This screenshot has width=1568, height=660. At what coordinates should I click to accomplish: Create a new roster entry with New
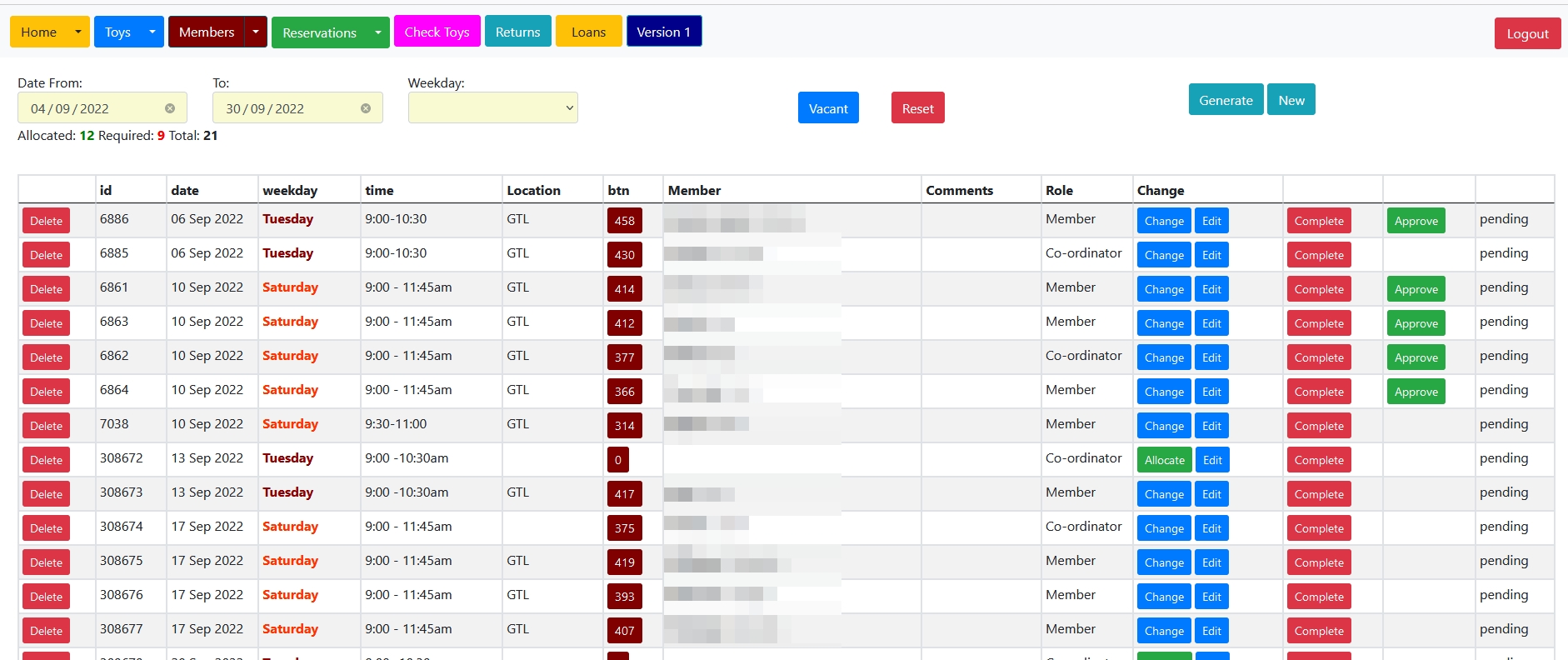[x=1291, y=100]
